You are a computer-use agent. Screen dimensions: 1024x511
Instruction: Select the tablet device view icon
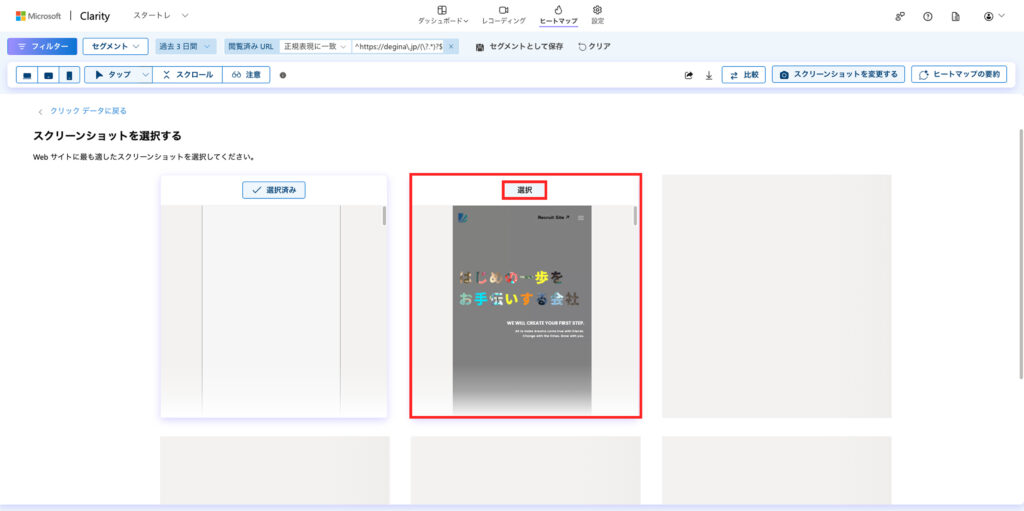pyautogui.click(x=48, y=75)
